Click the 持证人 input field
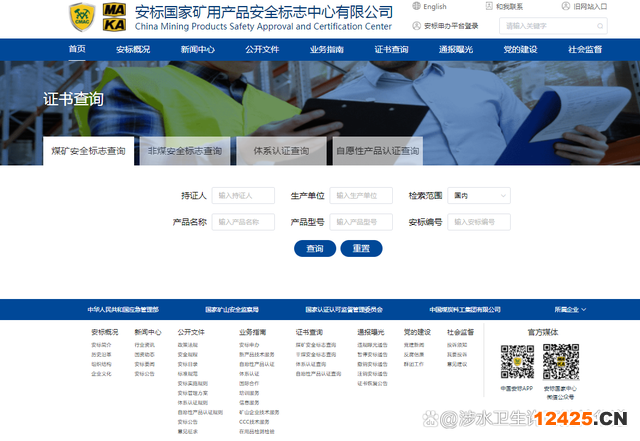The width and height of the screenshot is (640, 441). 243,196
